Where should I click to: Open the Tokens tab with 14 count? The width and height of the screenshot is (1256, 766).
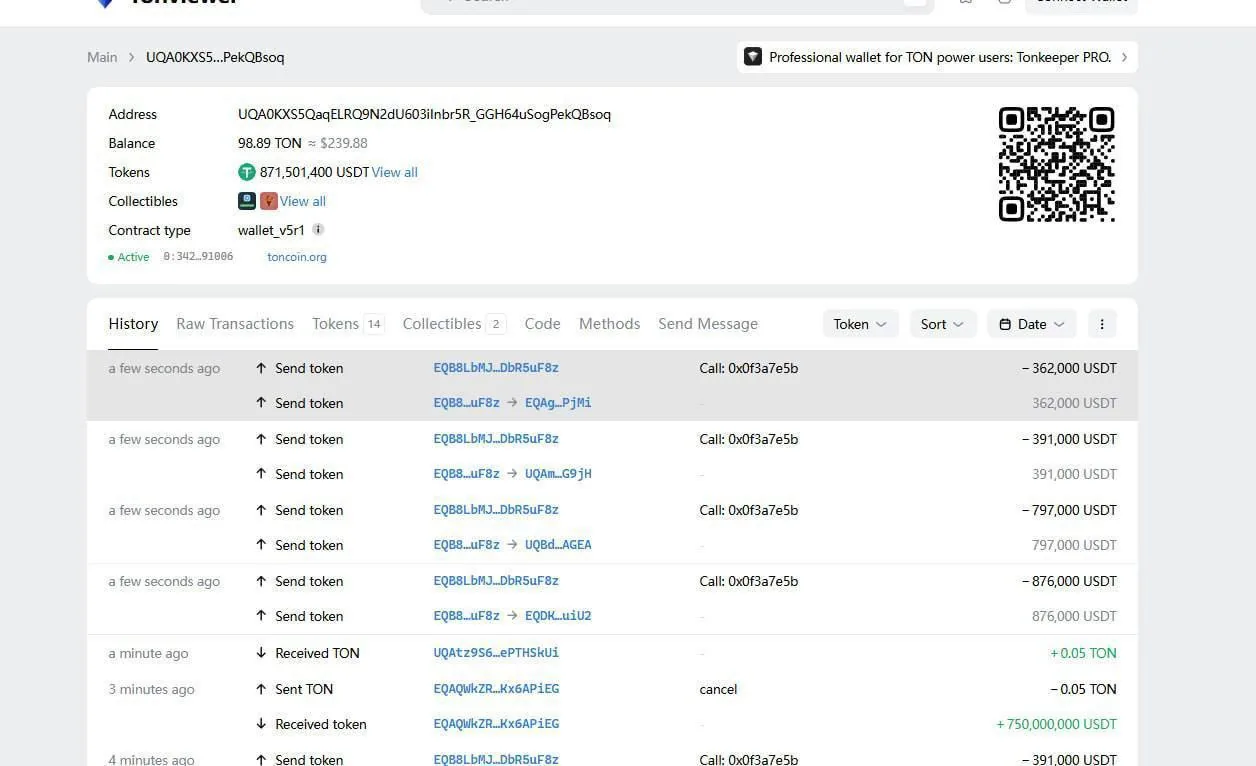coord(348,324)
